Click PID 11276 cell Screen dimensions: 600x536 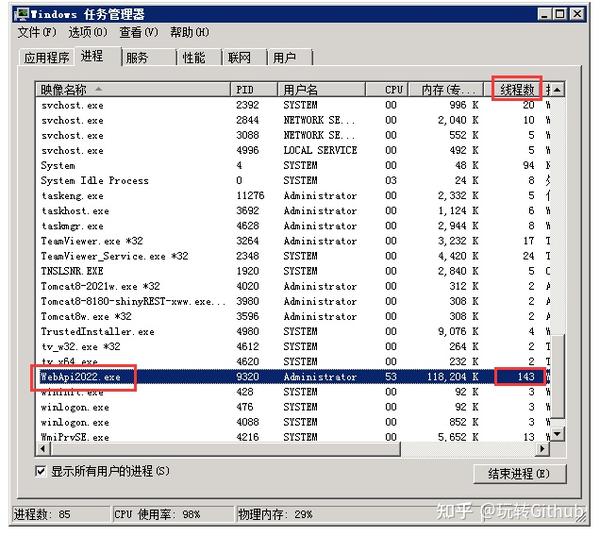(250, 196)
